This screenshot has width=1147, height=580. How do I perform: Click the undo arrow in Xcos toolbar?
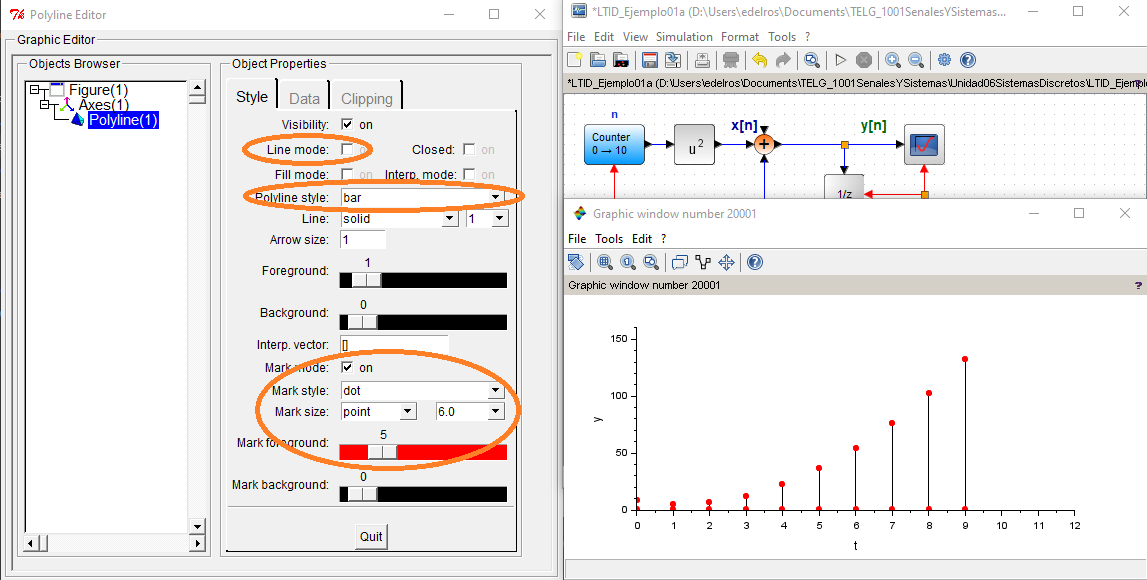759,60
